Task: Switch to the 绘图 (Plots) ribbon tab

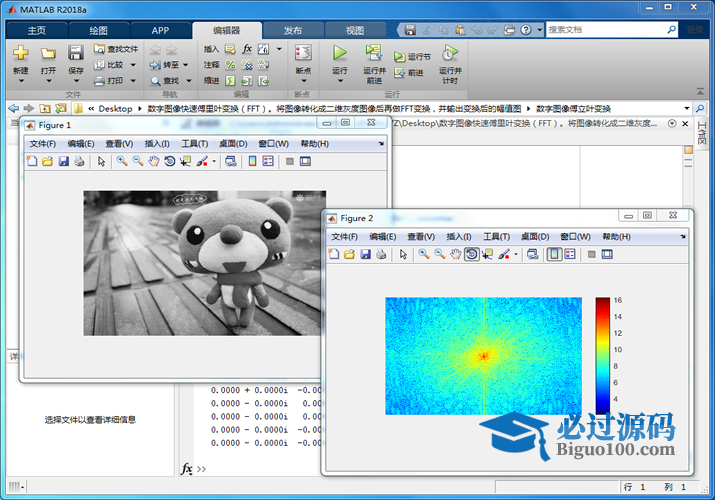Action: pos(99,30)
